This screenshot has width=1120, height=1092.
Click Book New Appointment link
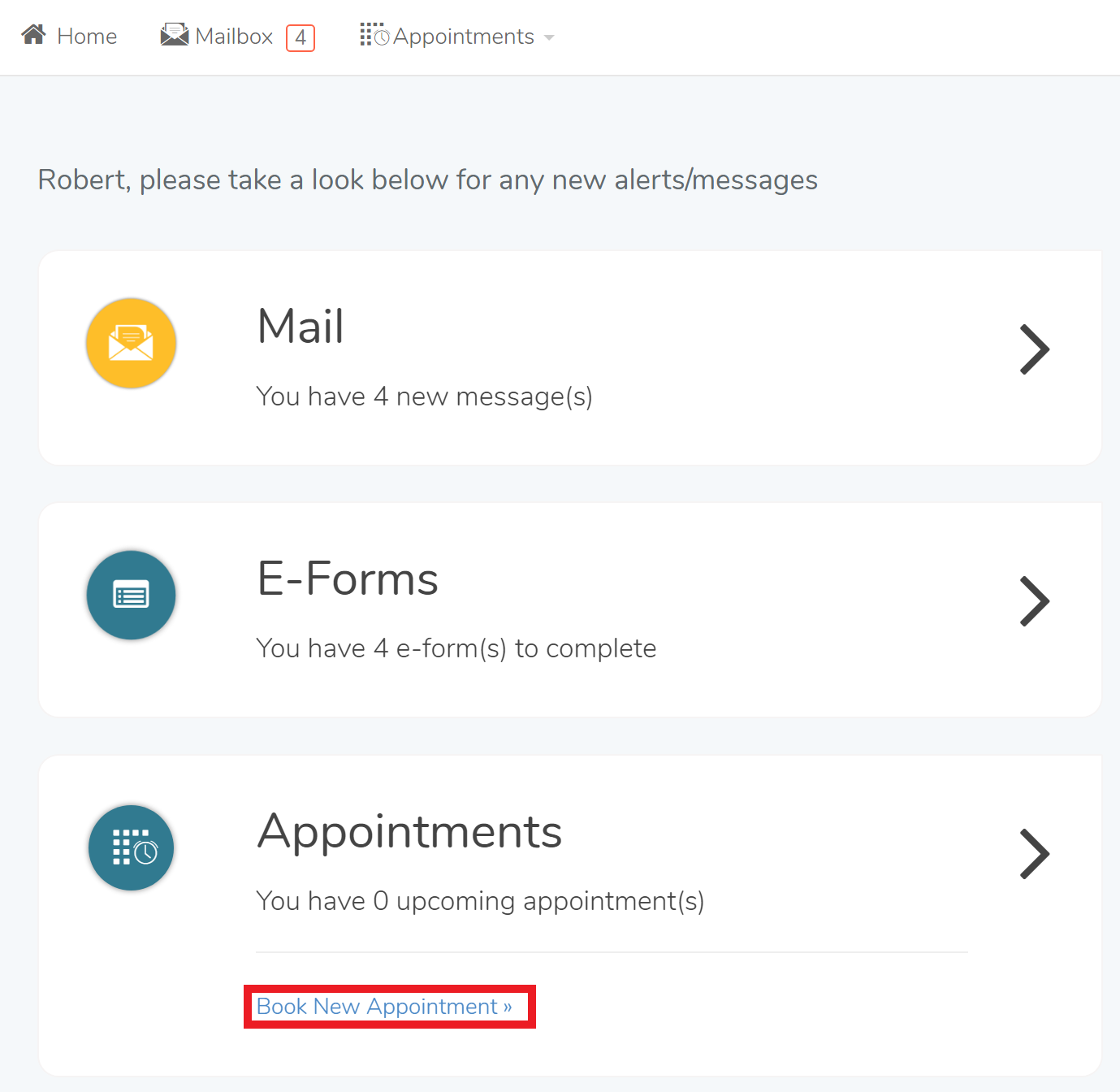pyautogui.click(x=384, y=1007)
